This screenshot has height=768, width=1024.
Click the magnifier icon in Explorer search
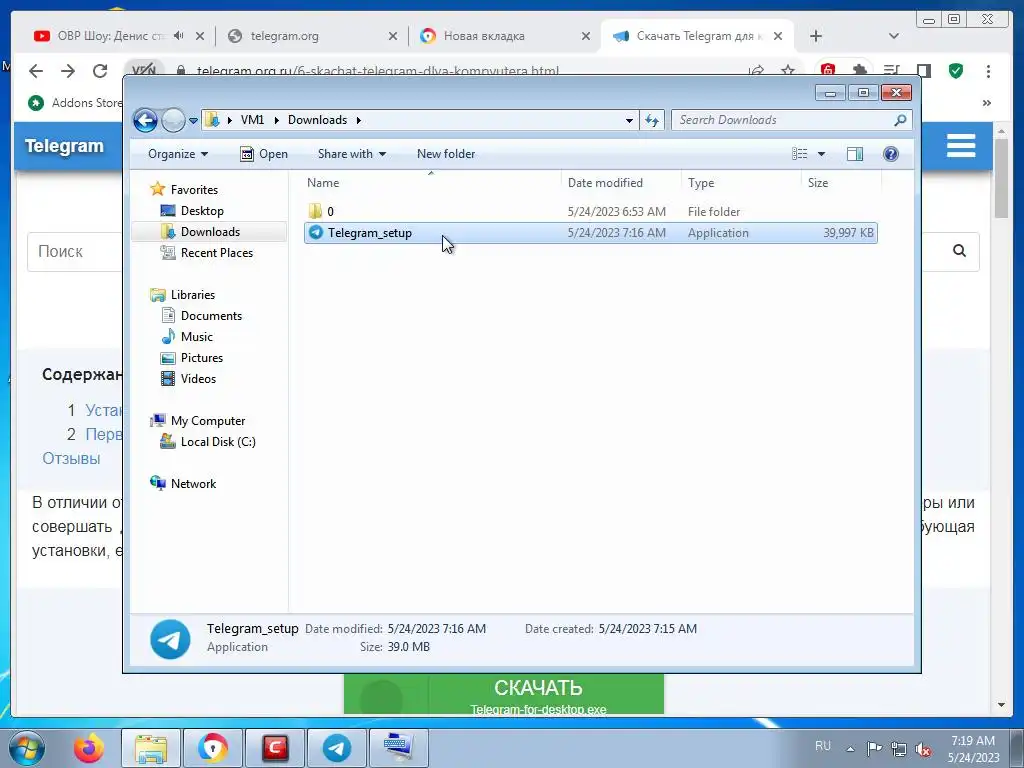[901, 120]
